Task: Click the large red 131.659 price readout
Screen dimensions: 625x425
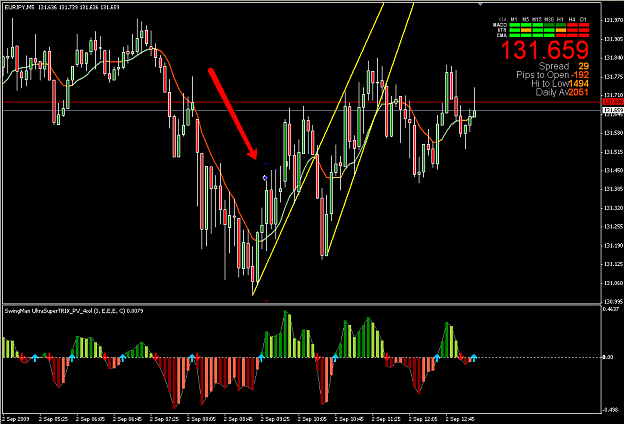Action: coord(544,50)
